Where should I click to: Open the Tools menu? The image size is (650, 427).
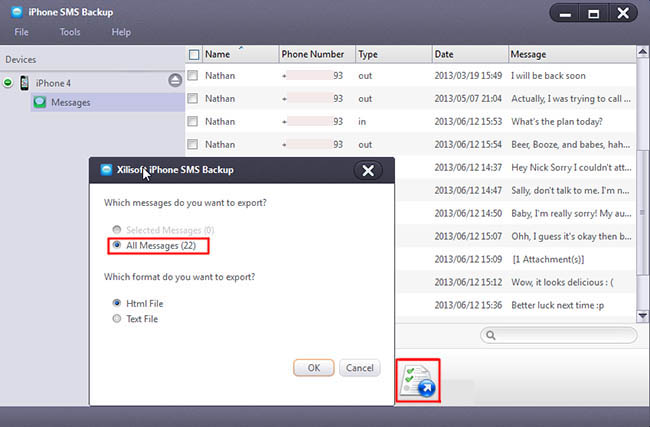coord(70,32)
